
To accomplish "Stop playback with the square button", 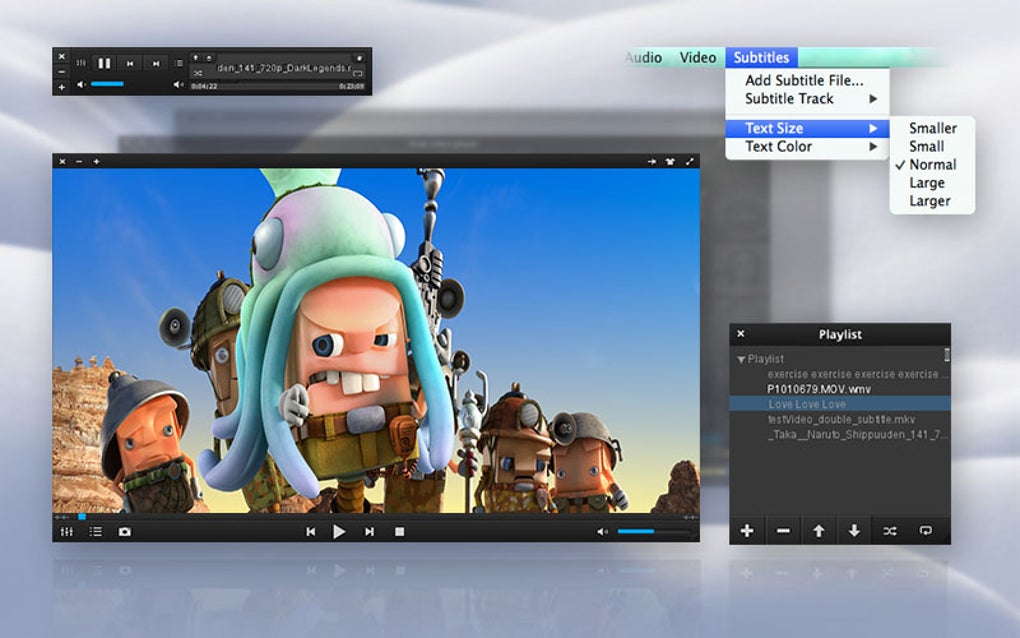I will coord(399,532).
